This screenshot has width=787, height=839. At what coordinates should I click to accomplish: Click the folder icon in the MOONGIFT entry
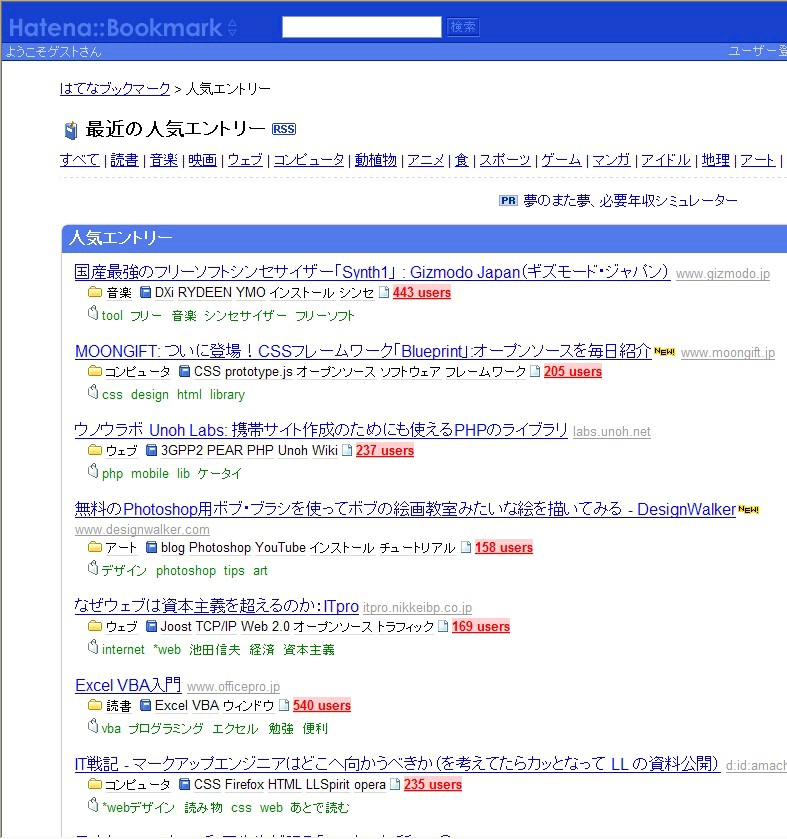pos(95,371)
